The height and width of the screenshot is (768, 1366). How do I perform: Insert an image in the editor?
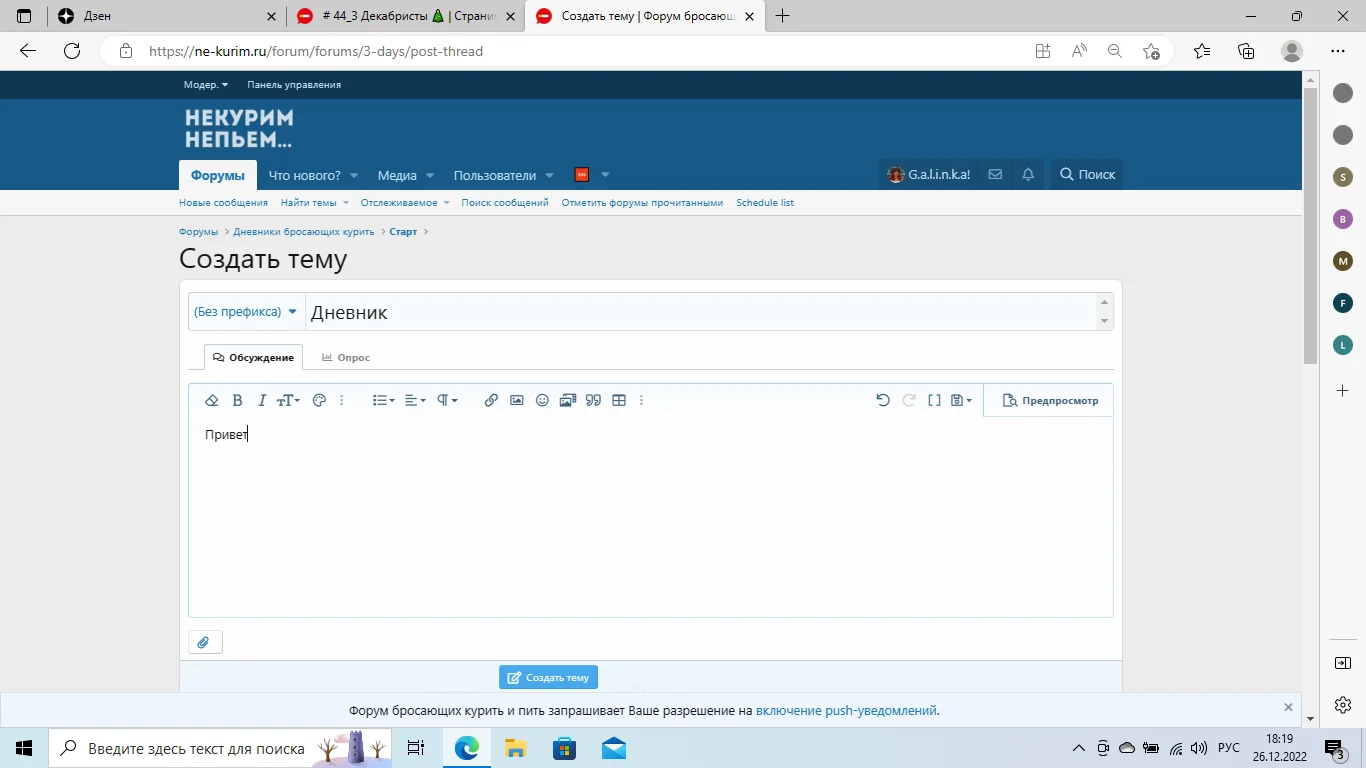pos(516,400)
